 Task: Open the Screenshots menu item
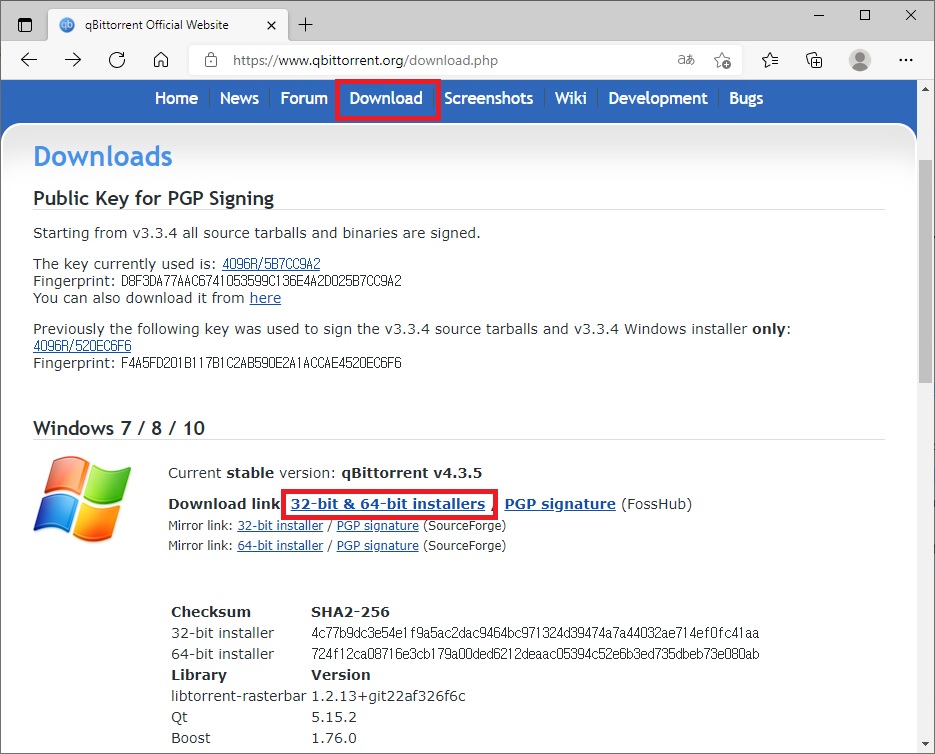(488, 98)
